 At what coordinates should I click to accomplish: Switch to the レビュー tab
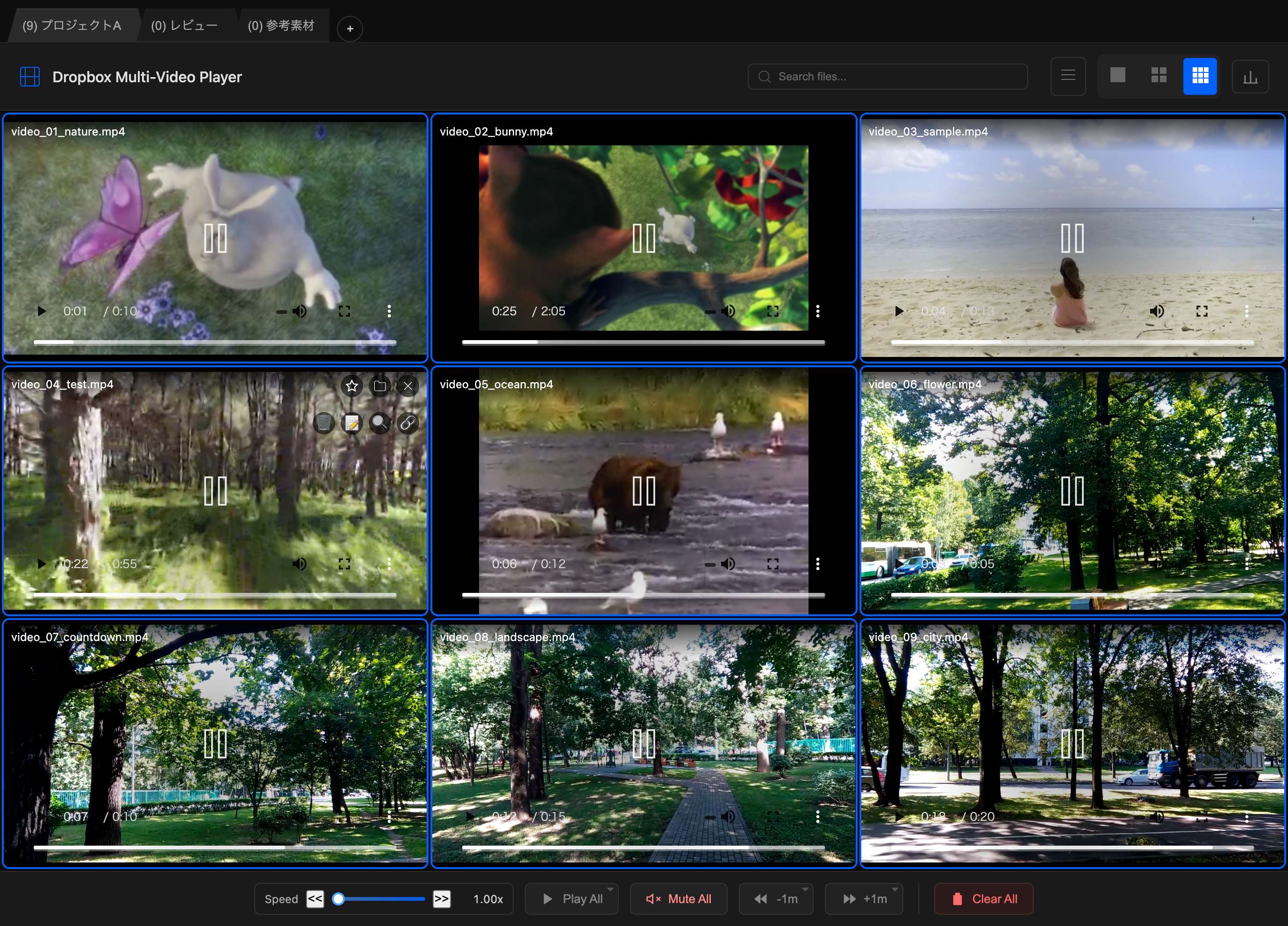tap(184, 26)
